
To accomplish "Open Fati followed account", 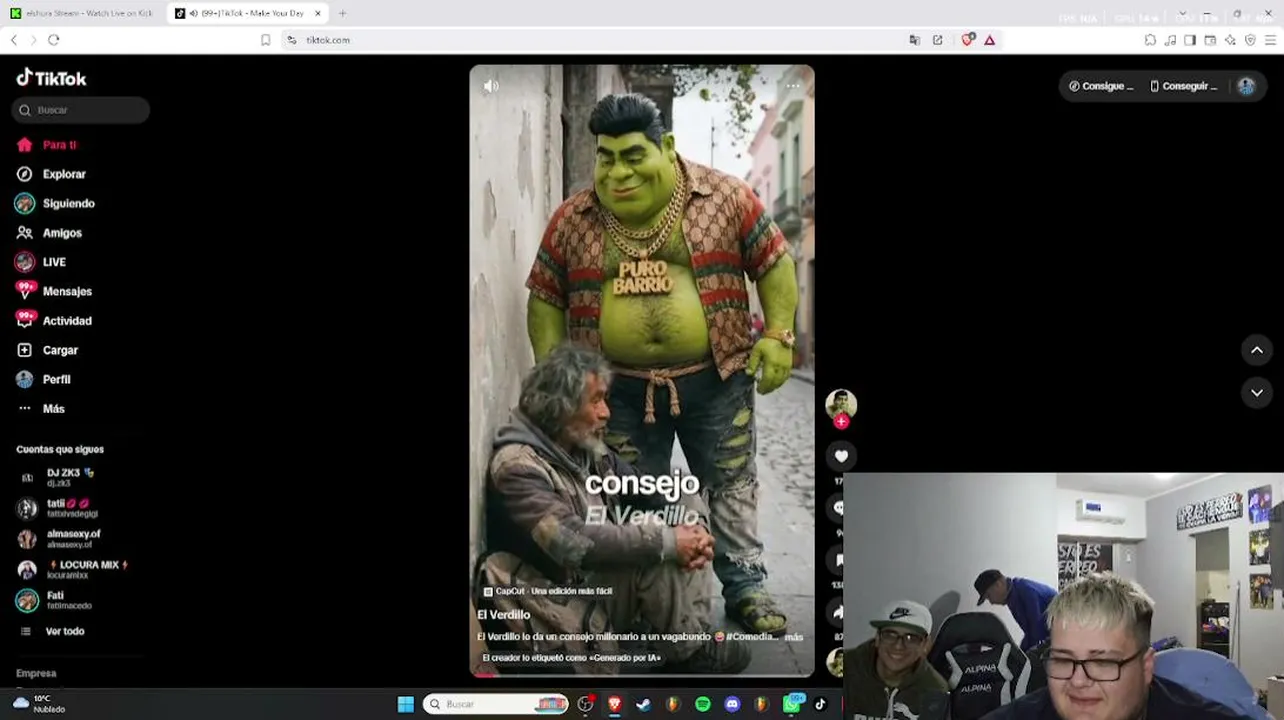I will [x=55, y=600].
